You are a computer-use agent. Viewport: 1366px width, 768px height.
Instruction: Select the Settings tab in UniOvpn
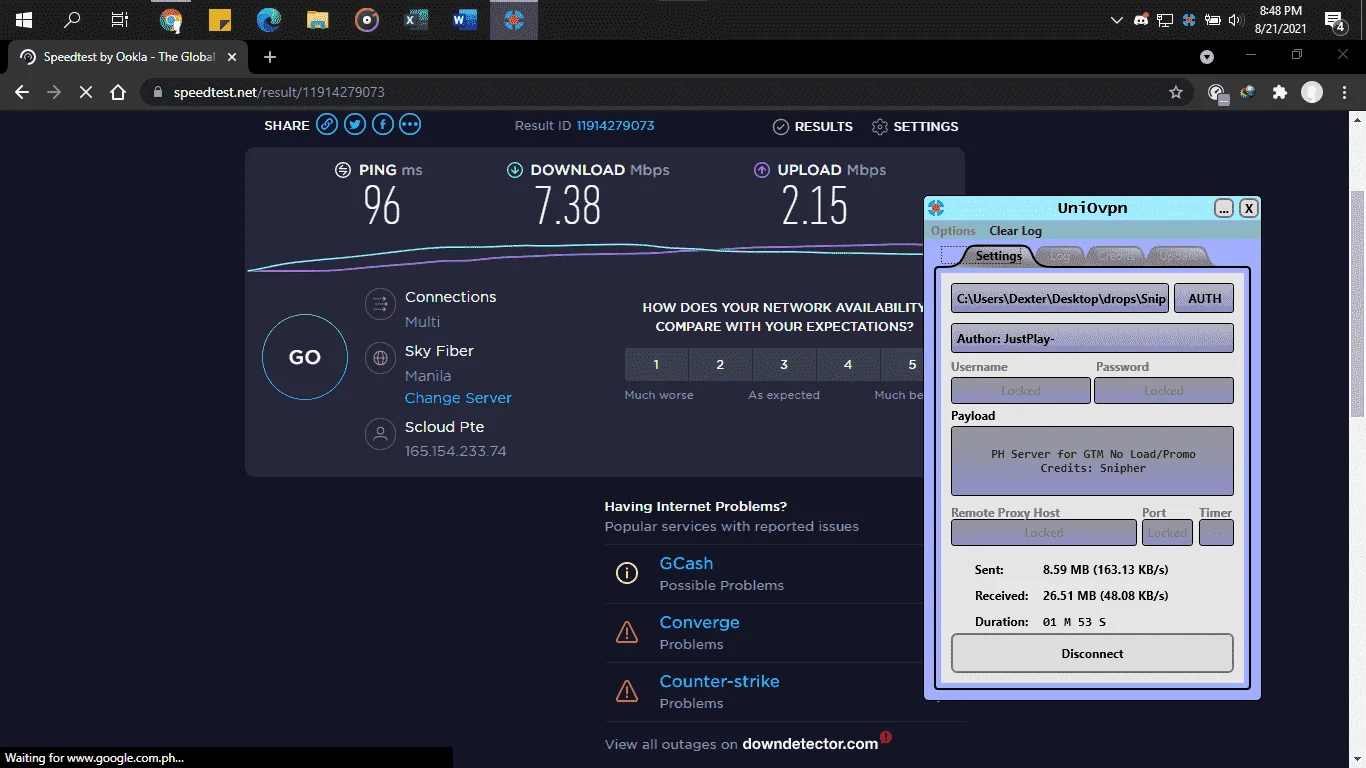[x=998, y=256]
